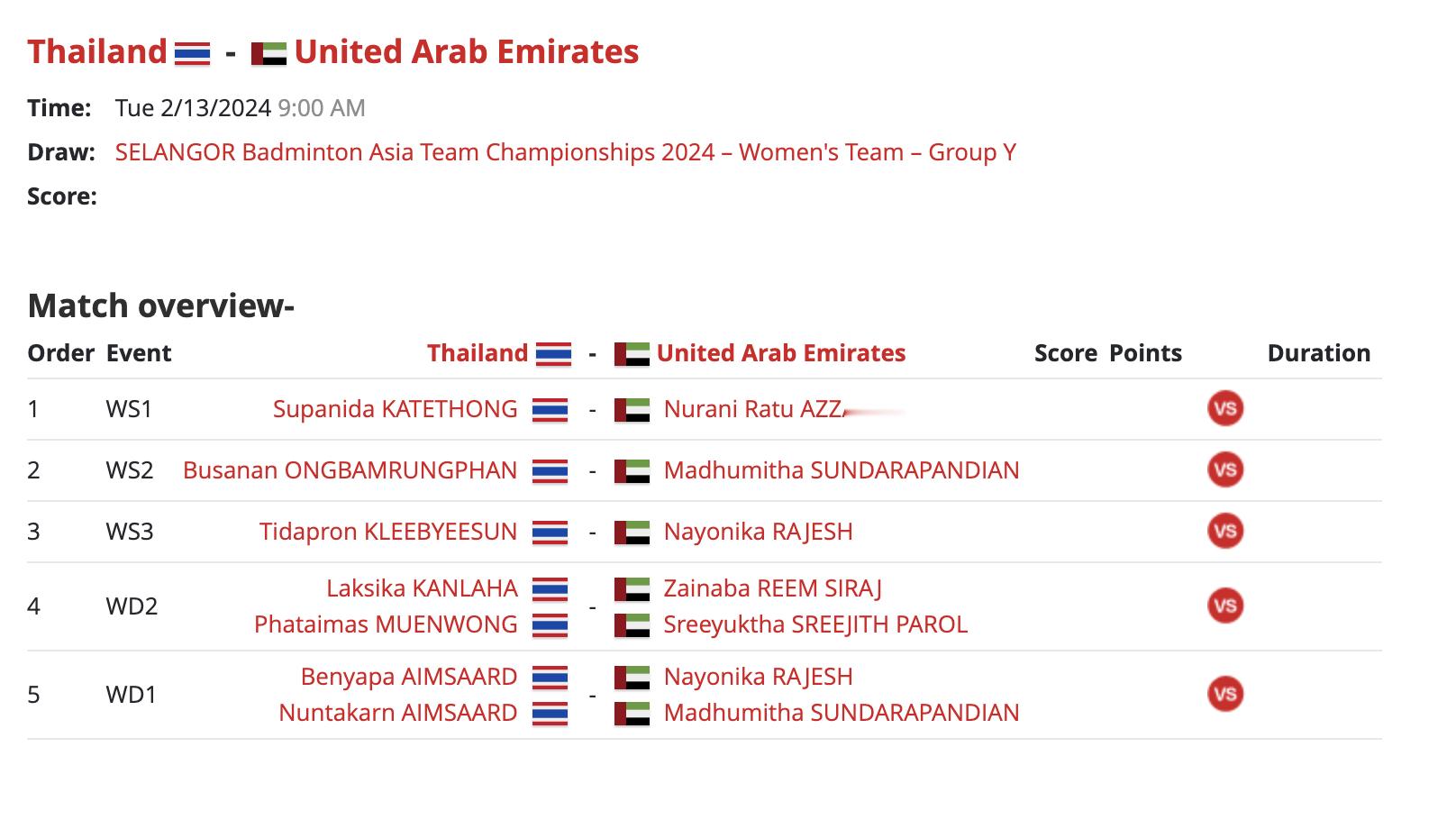Open Busanan ONGBAMRUNGPHAN player profile
This screenshot has width=1456, height=829.
coord(350,470)
